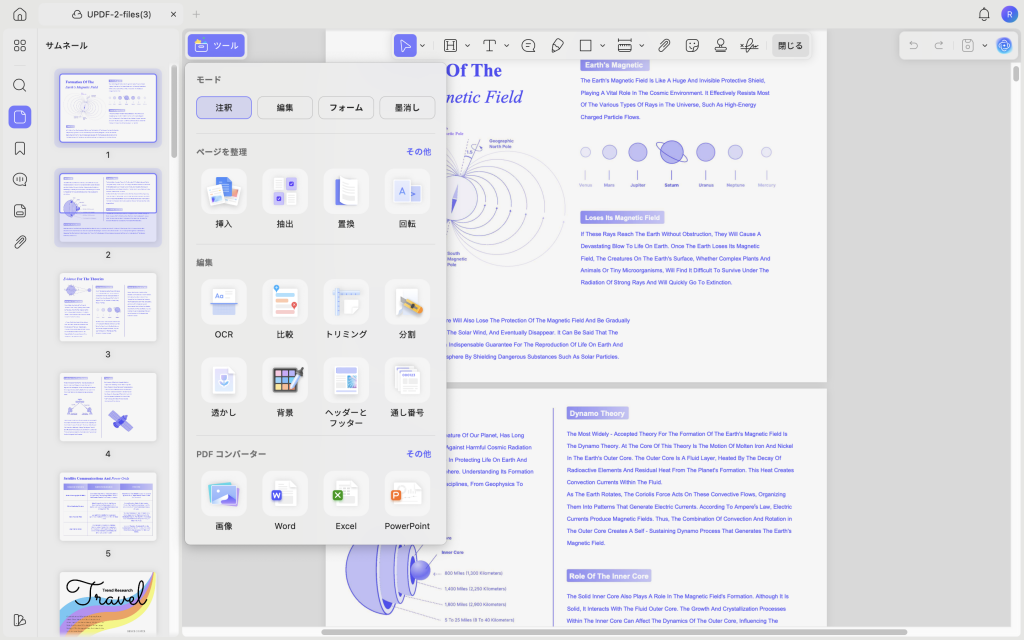
Task: Click the save icon button
Action: pos(968,45)
